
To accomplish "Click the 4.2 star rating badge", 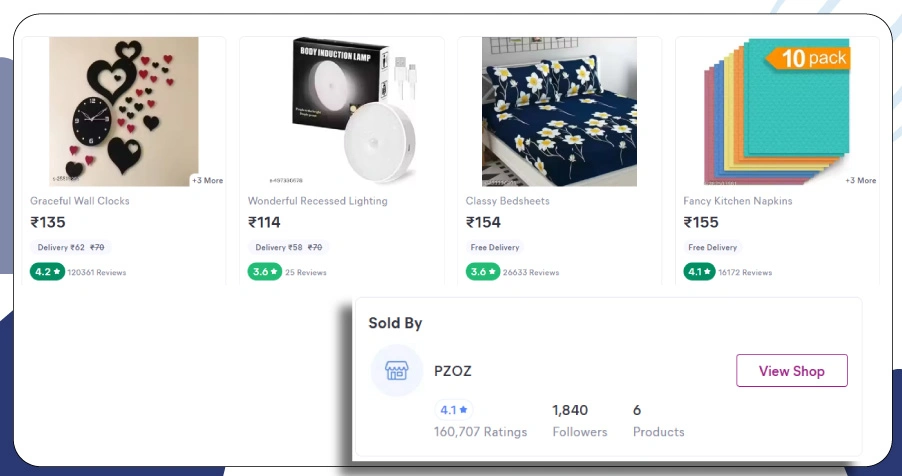I will click(47, 271).
